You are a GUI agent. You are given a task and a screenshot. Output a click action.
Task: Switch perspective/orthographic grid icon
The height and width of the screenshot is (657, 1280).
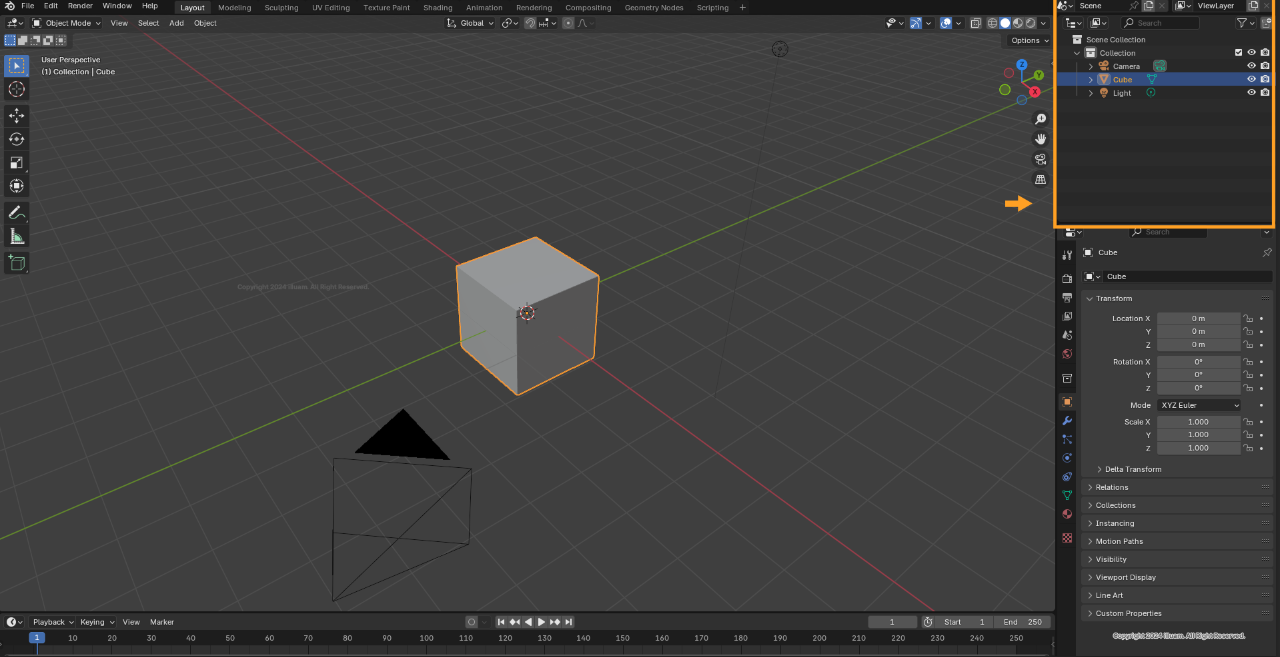click(x=1040, y=179)
